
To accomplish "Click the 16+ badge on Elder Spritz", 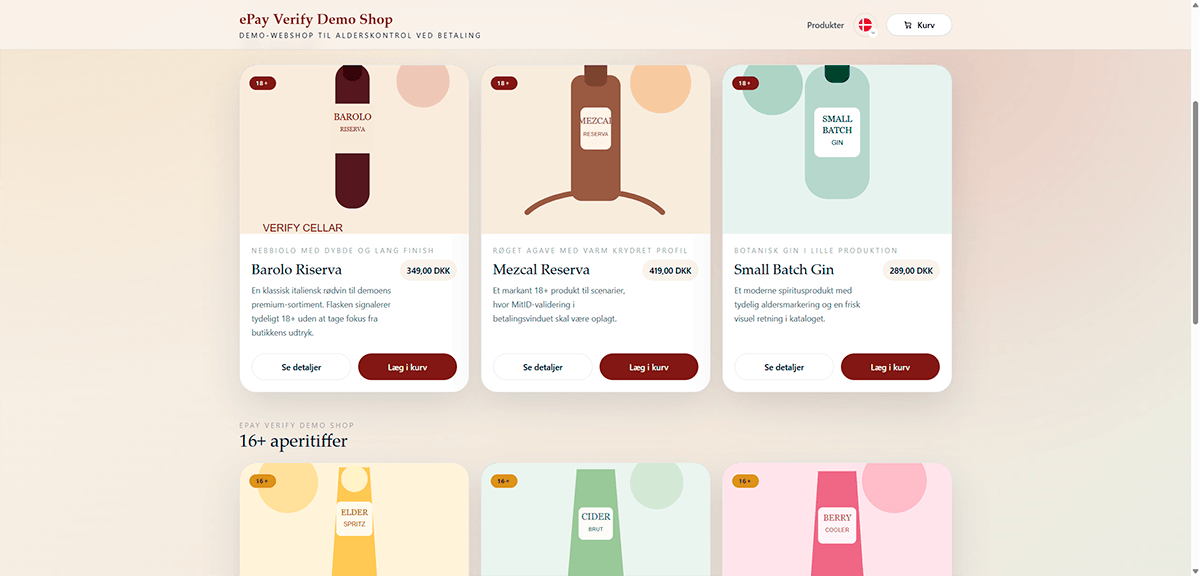I will coord(262,481).
